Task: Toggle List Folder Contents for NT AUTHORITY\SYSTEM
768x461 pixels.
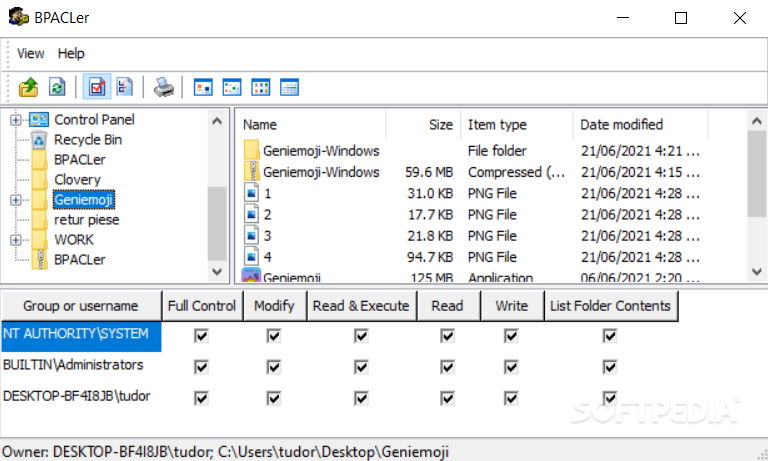Action: point(610,336)
